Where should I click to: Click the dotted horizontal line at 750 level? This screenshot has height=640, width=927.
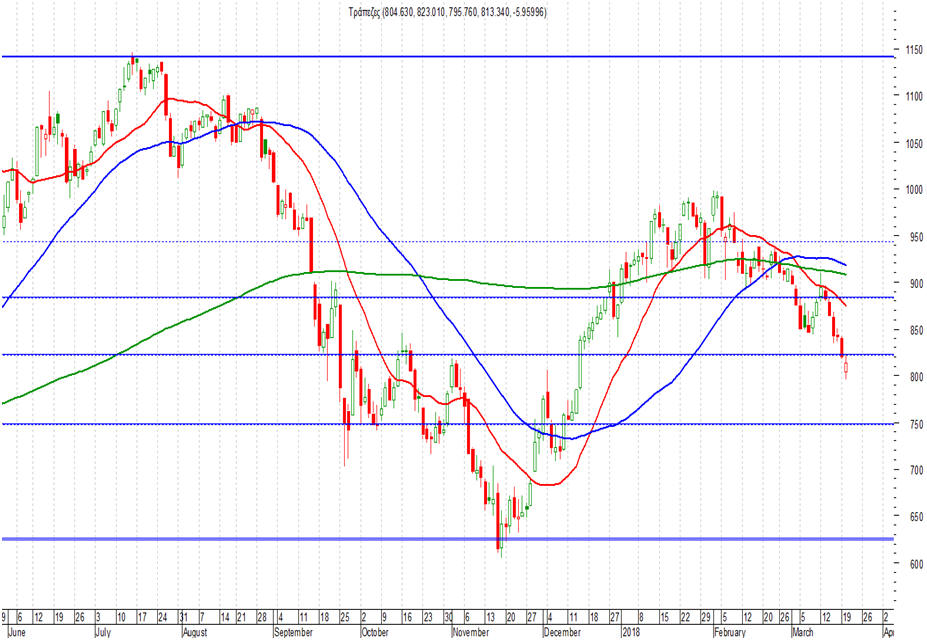click(x=448, y=424)
